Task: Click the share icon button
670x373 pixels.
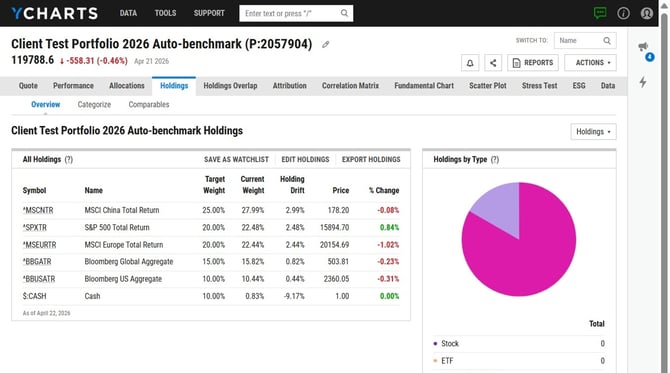Action: 493,63
